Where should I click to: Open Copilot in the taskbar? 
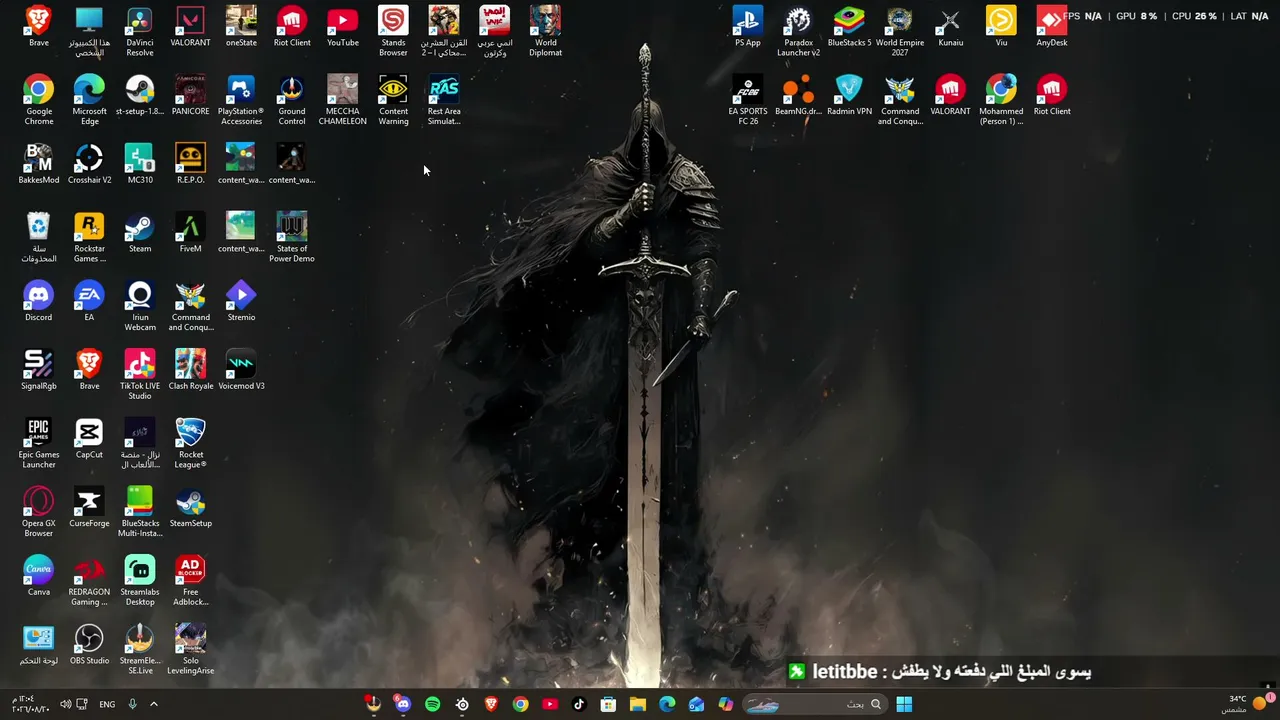point(725,704)
